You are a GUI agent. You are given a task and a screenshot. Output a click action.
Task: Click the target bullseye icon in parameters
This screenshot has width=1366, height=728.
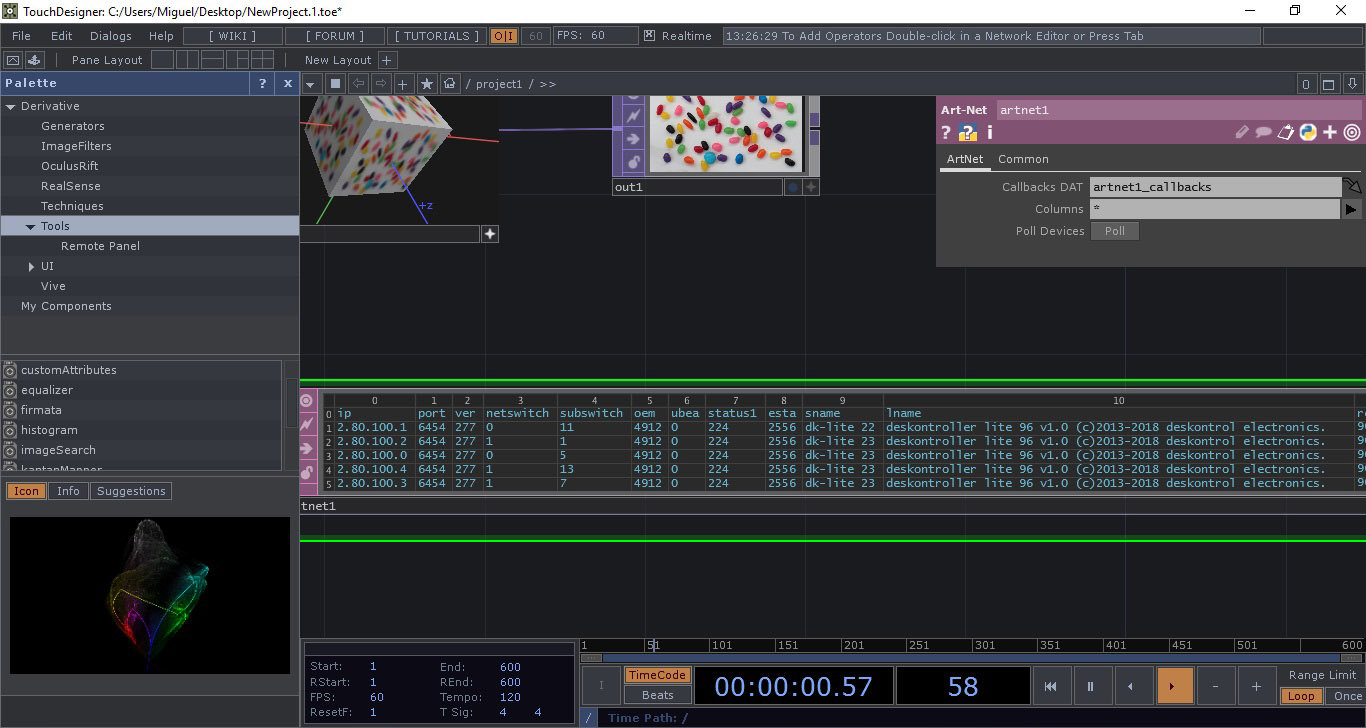(1352, 132)
